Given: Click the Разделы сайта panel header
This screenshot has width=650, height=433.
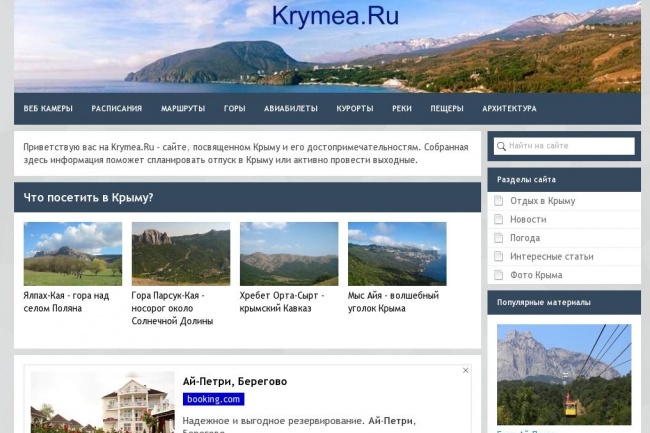Looking at the screenshot, I should click(x=564, y=180).
